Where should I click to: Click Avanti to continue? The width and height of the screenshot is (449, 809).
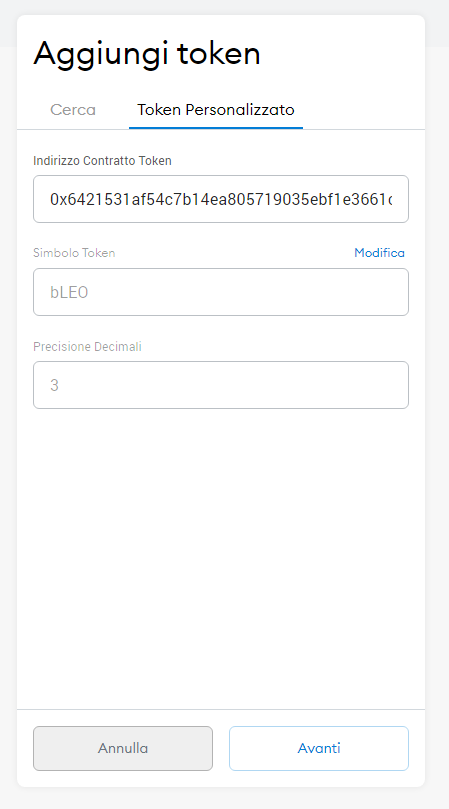click(319, 748)
